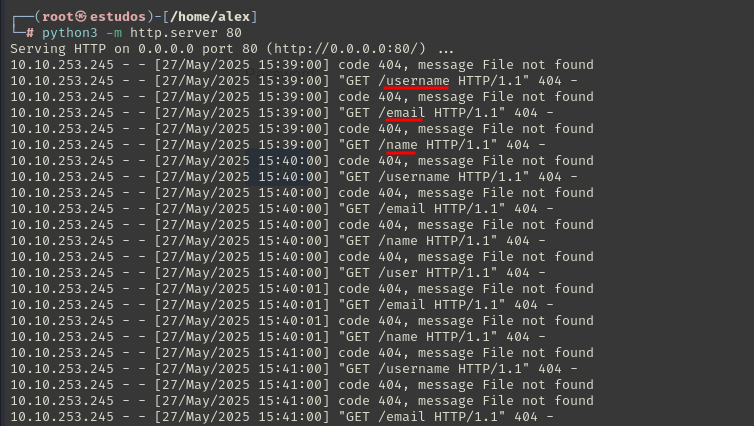This screenshot has height=426, width=754.
Task: Click the /home/alex directory path
Action: click(x=210, y=17)
